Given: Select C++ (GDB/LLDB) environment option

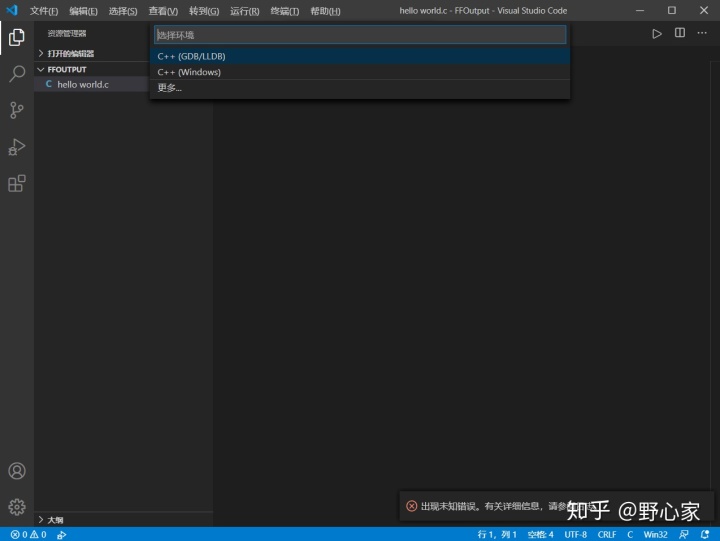Looking at the screenshot, I should coord(360,56).
